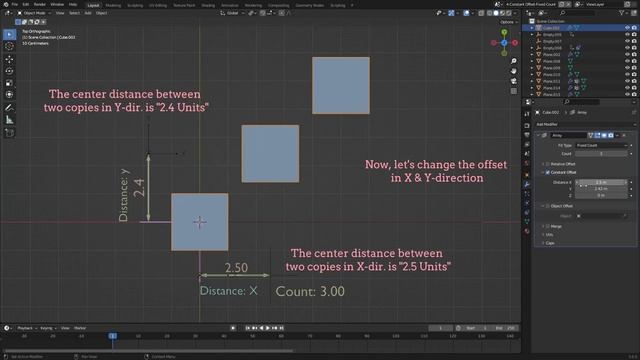Switch to the Shading workspace tab

tap(208, 5)
